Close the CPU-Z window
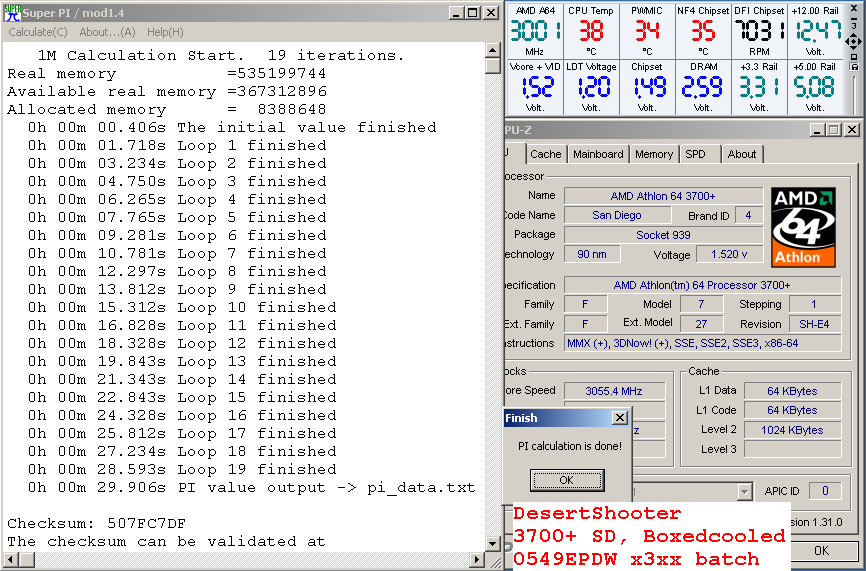The height and width of the screenshot is (571, 866). click(x=852, y=130)
